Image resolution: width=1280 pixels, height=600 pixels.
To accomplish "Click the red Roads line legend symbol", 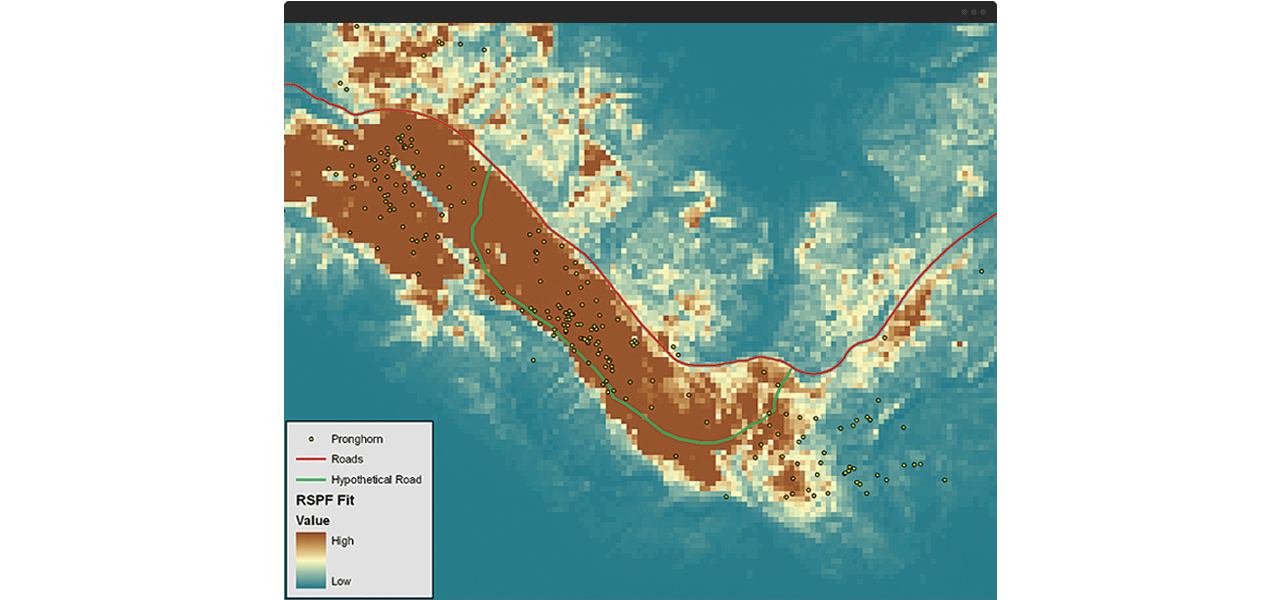I will point(311,459).
